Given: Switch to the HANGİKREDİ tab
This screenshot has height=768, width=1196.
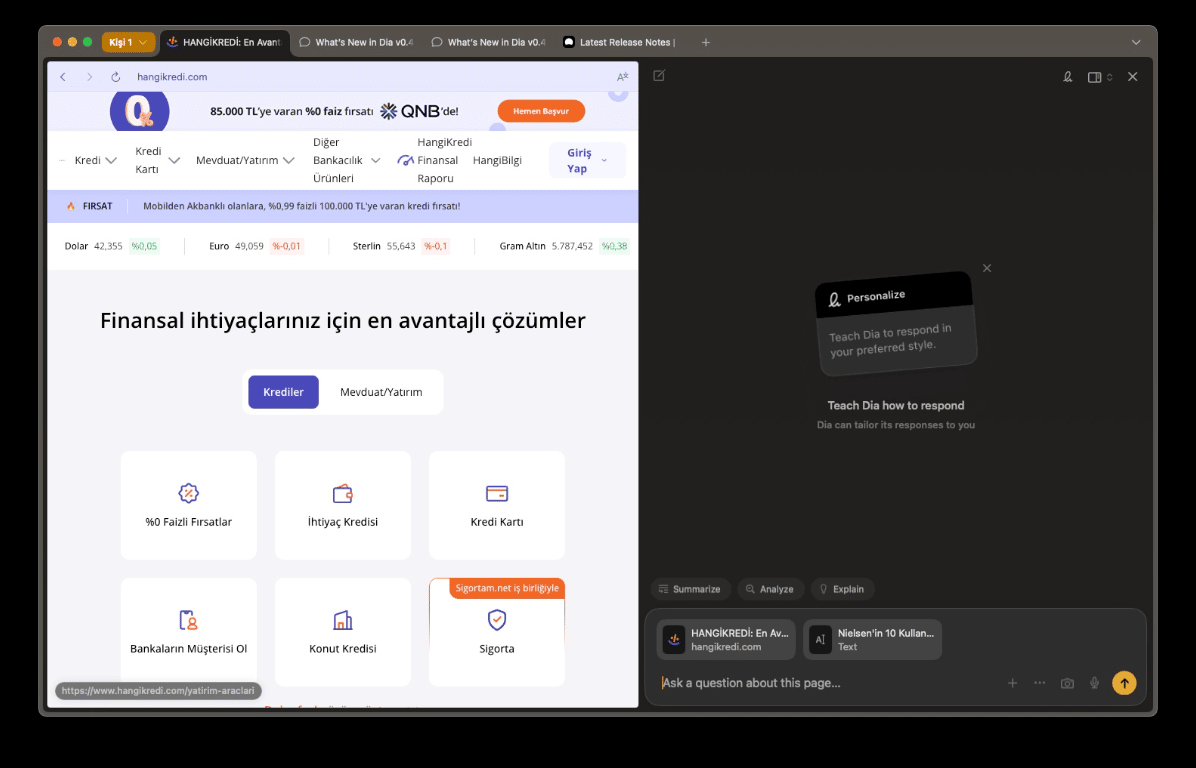Looking at the screenshot, I should click(x=224, y=43).
